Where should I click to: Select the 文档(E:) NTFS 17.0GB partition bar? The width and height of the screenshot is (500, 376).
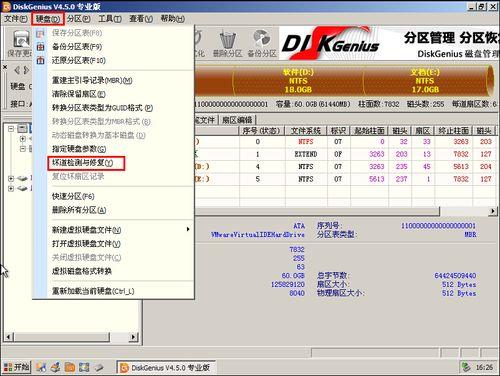(425, 81)
